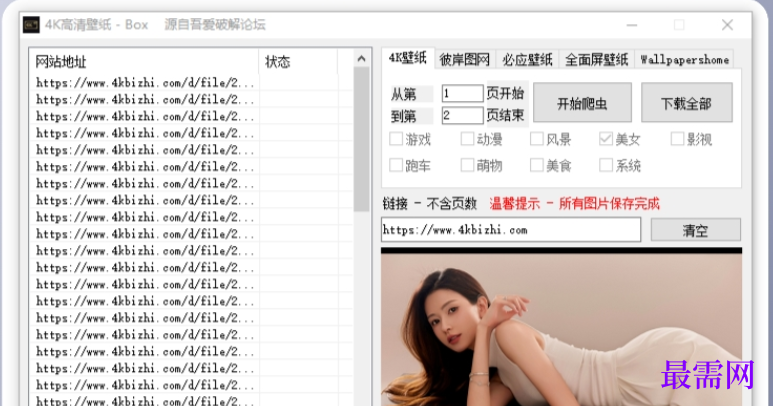Image resolution: width=773 pixels, height=406 pixels.
Task: Click the 网站地址 column header
Action: tap(144, 62)
